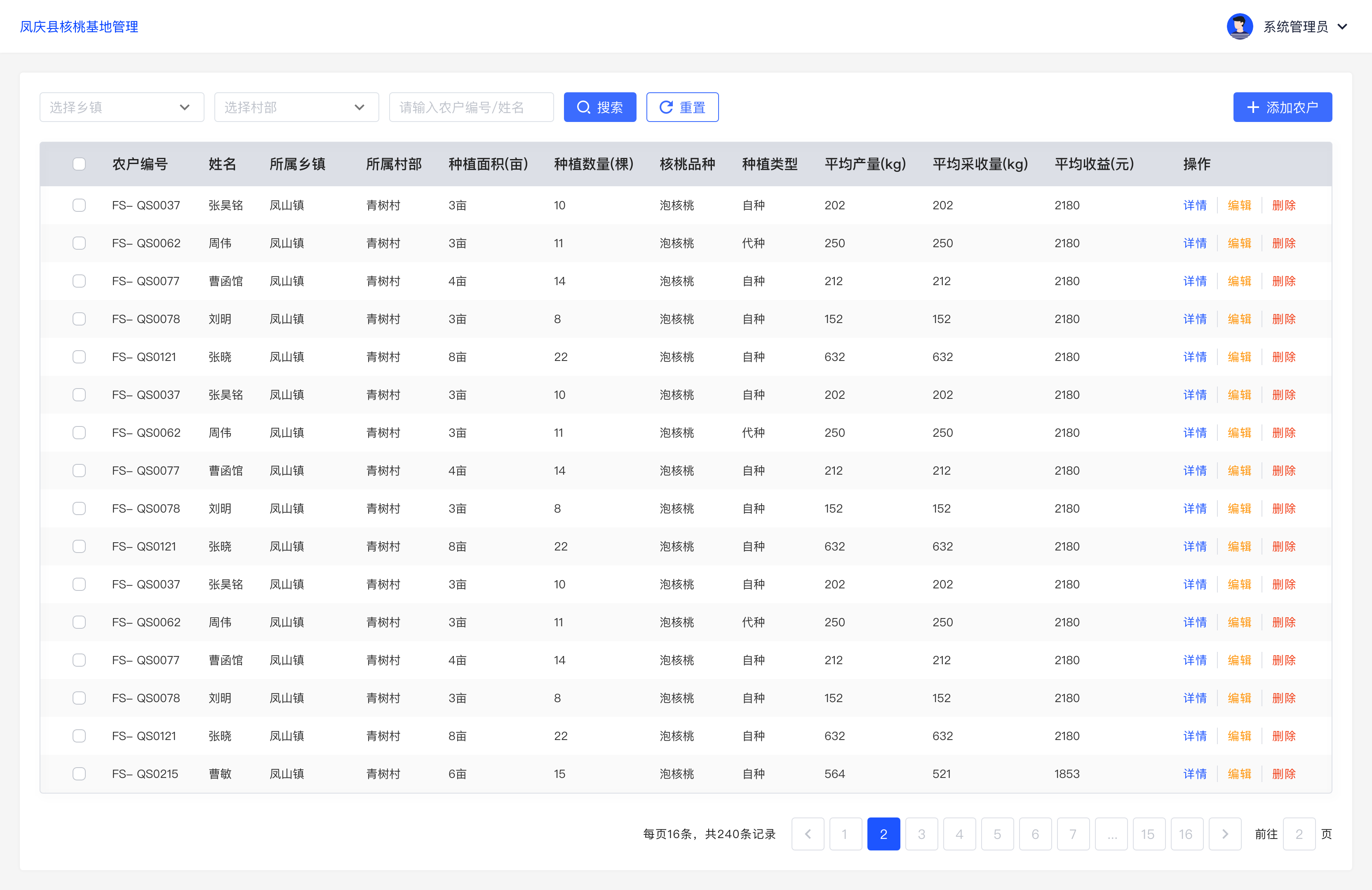Click 曹敏 name cell
The height and width of the screenshot is (890, 1372).
pyautogui.click(x=220, y=774)
